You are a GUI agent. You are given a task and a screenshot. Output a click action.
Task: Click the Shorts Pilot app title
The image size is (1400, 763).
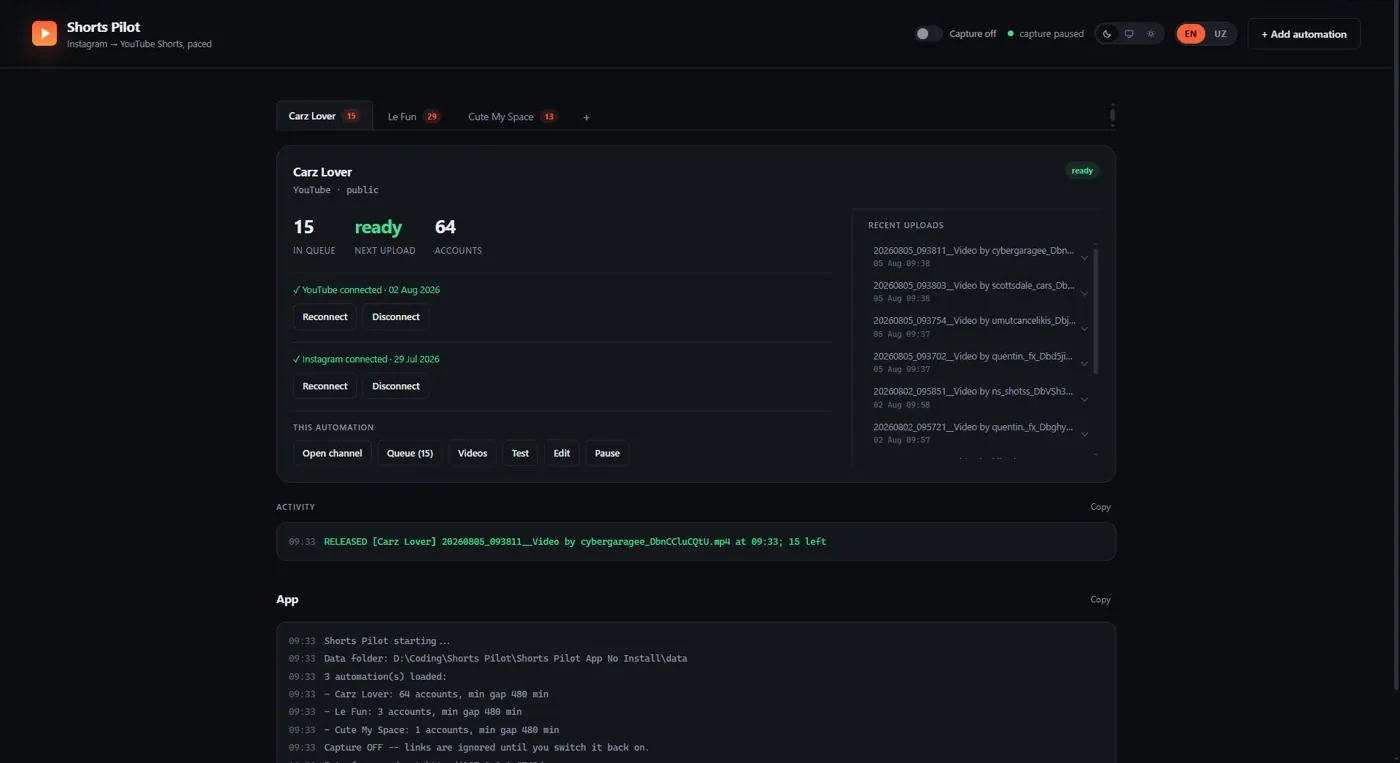point(104,27)
